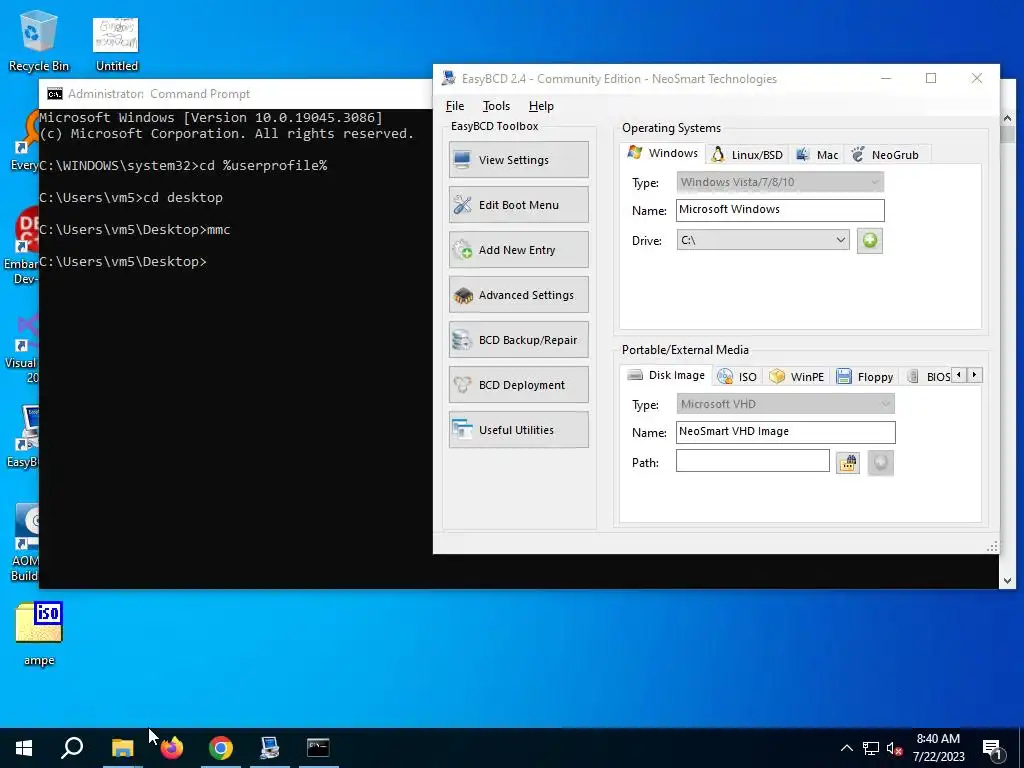Switch to the Mac tab
The height and width of the screenshot is (768, 1024).
point(817,155)
